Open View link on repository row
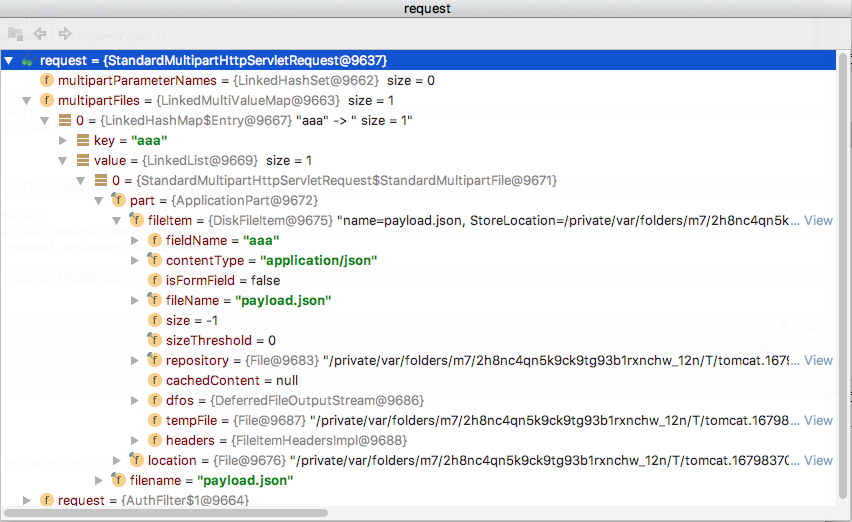 point(818,361)
